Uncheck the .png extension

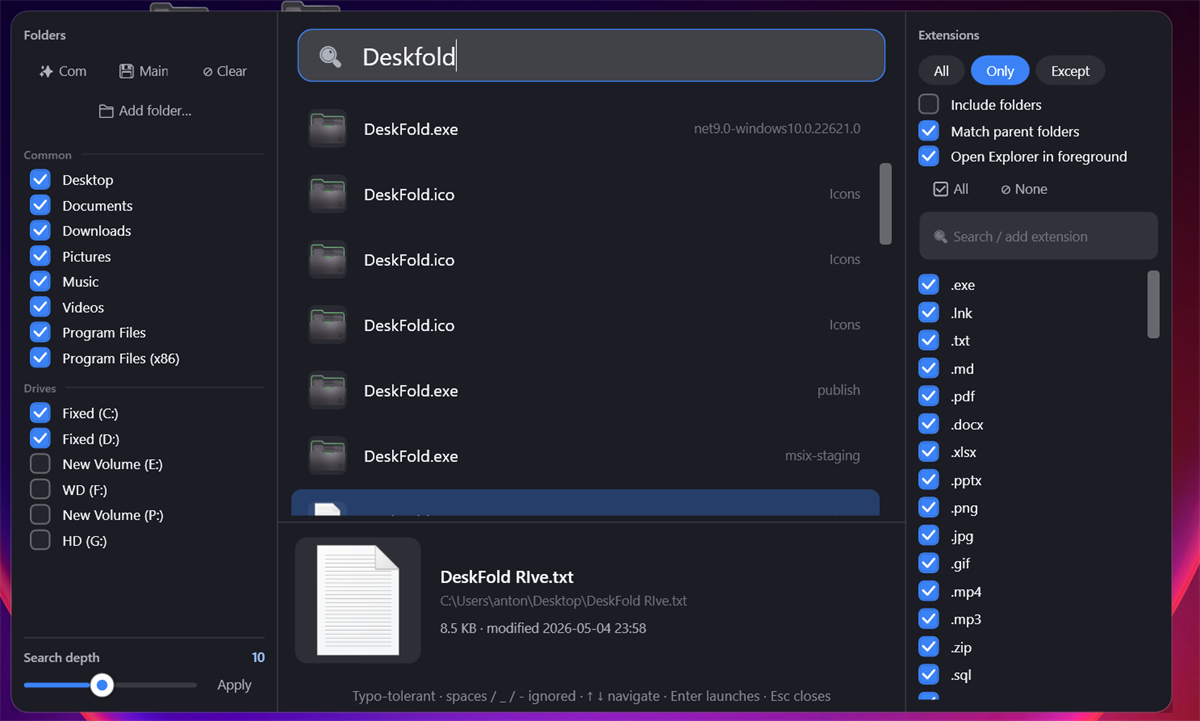[x=929, y=507]
